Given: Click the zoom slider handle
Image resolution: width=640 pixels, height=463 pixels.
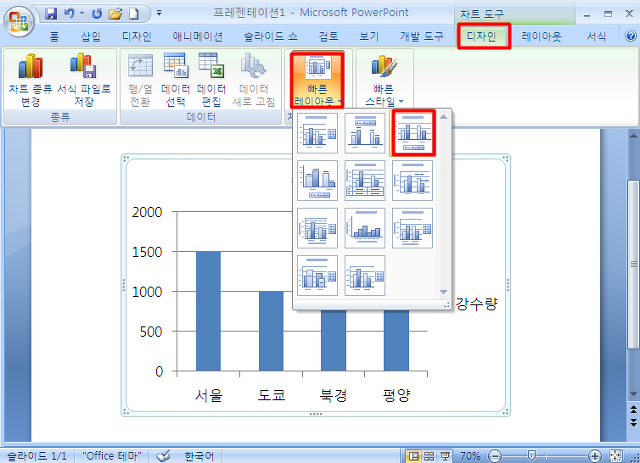Looking at the screenshot, I should 531,456.
